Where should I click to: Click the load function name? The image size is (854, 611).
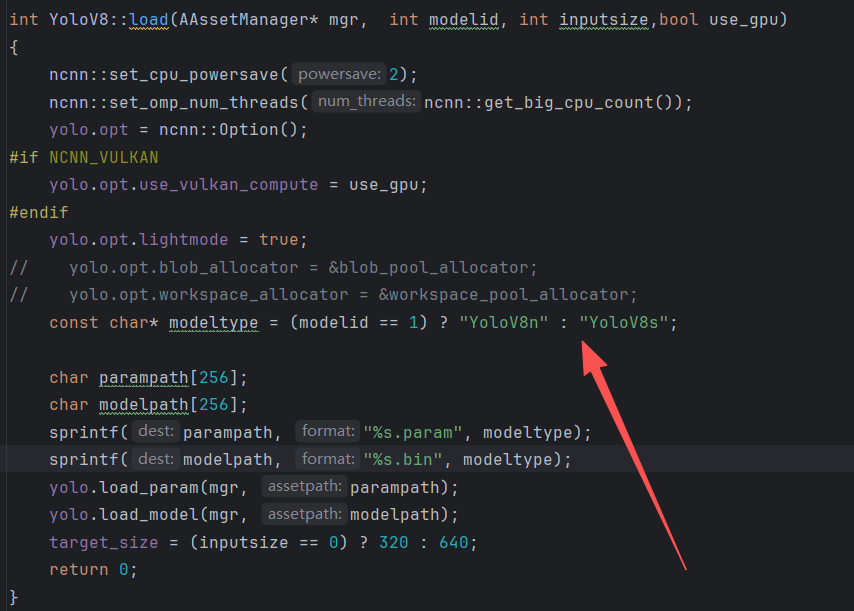(x=149, y=20)
